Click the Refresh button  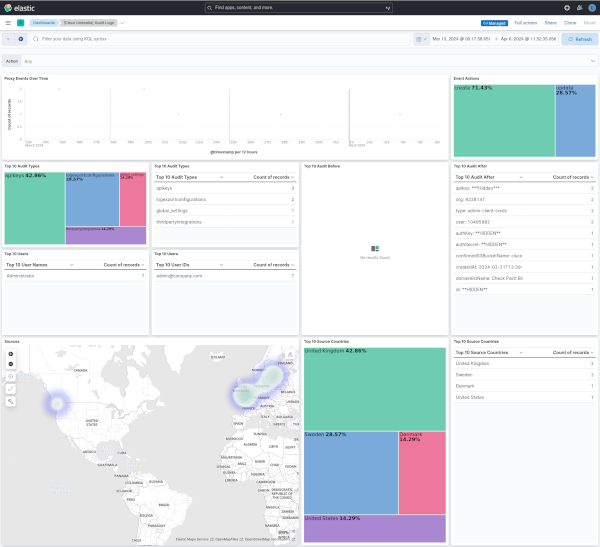(x=580, y=39)
